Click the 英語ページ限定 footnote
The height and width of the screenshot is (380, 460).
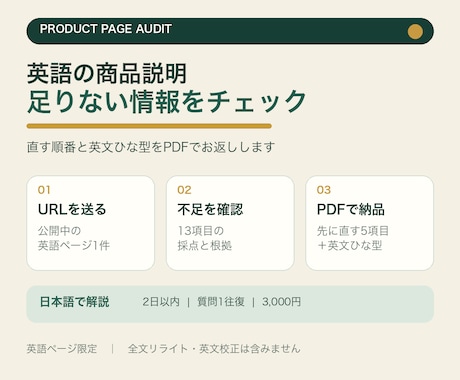point(62,349)
